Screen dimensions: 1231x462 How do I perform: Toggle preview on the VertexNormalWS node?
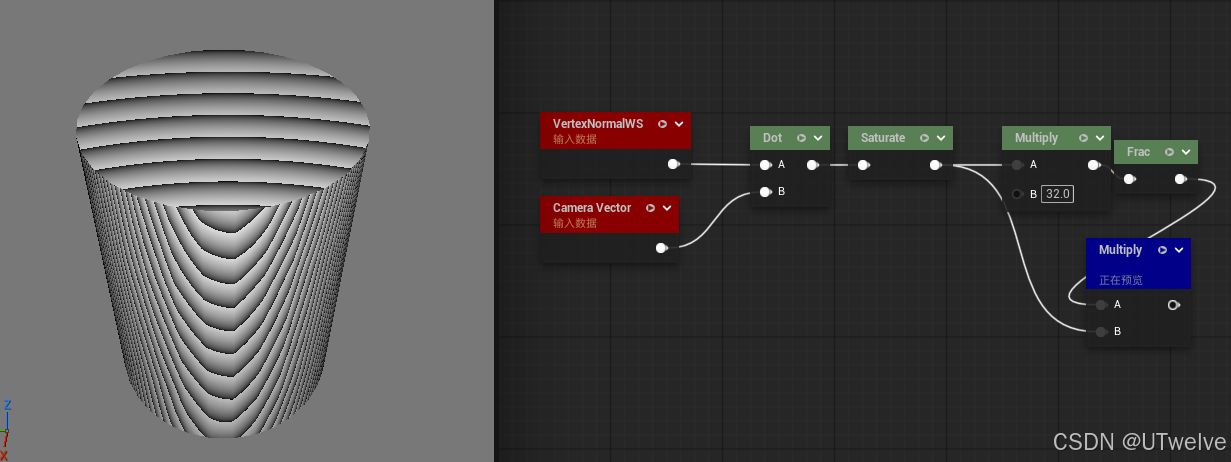662,124
